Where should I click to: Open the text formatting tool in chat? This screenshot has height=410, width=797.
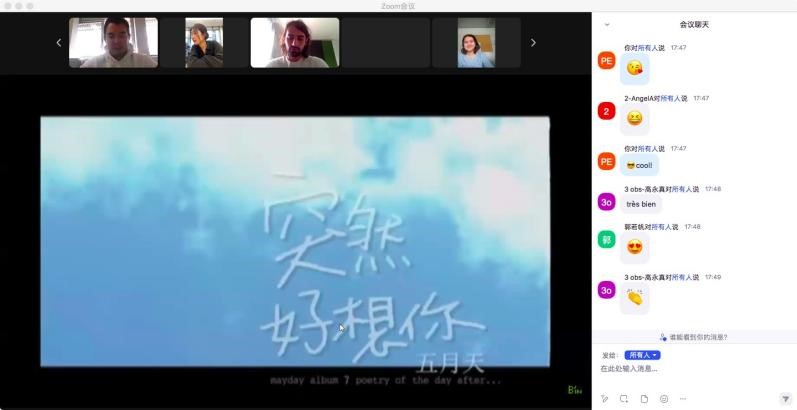point(604,399)
